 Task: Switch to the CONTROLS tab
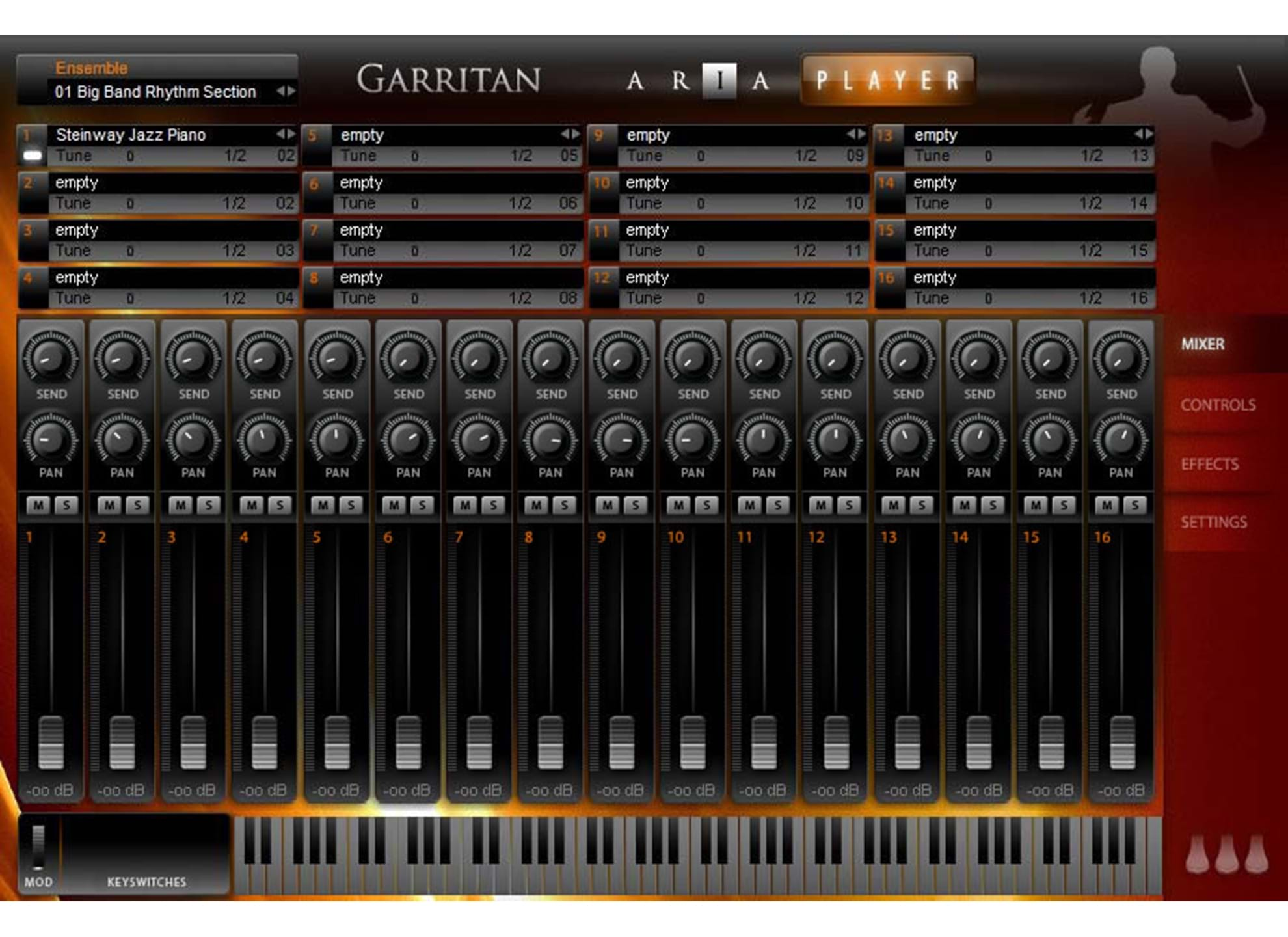click(x=1218, y=405)
